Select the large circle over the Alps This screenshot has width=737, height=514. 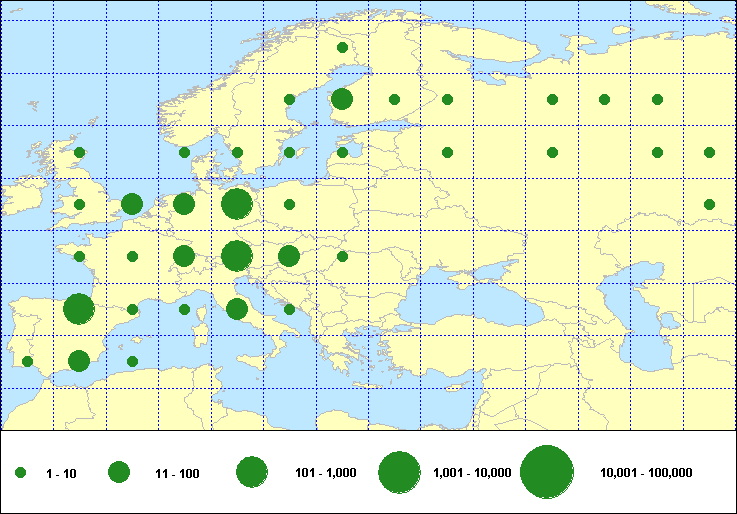pos(236,256)
